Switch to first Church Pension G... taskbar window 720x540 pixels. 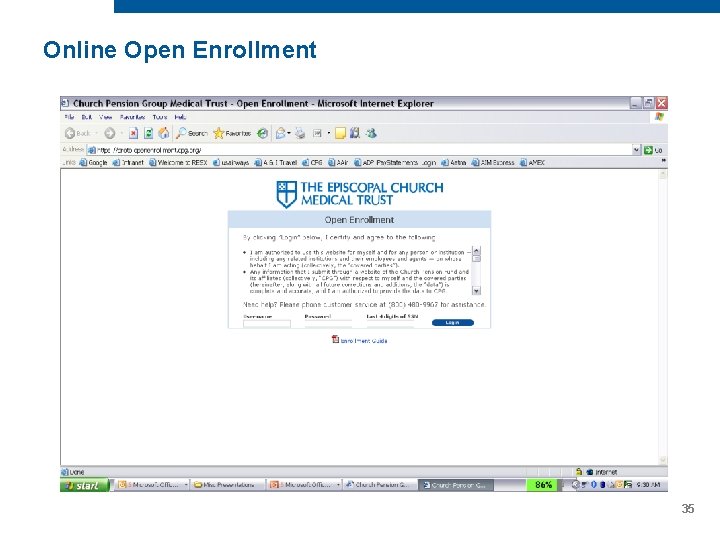click(x=380, y=485)
